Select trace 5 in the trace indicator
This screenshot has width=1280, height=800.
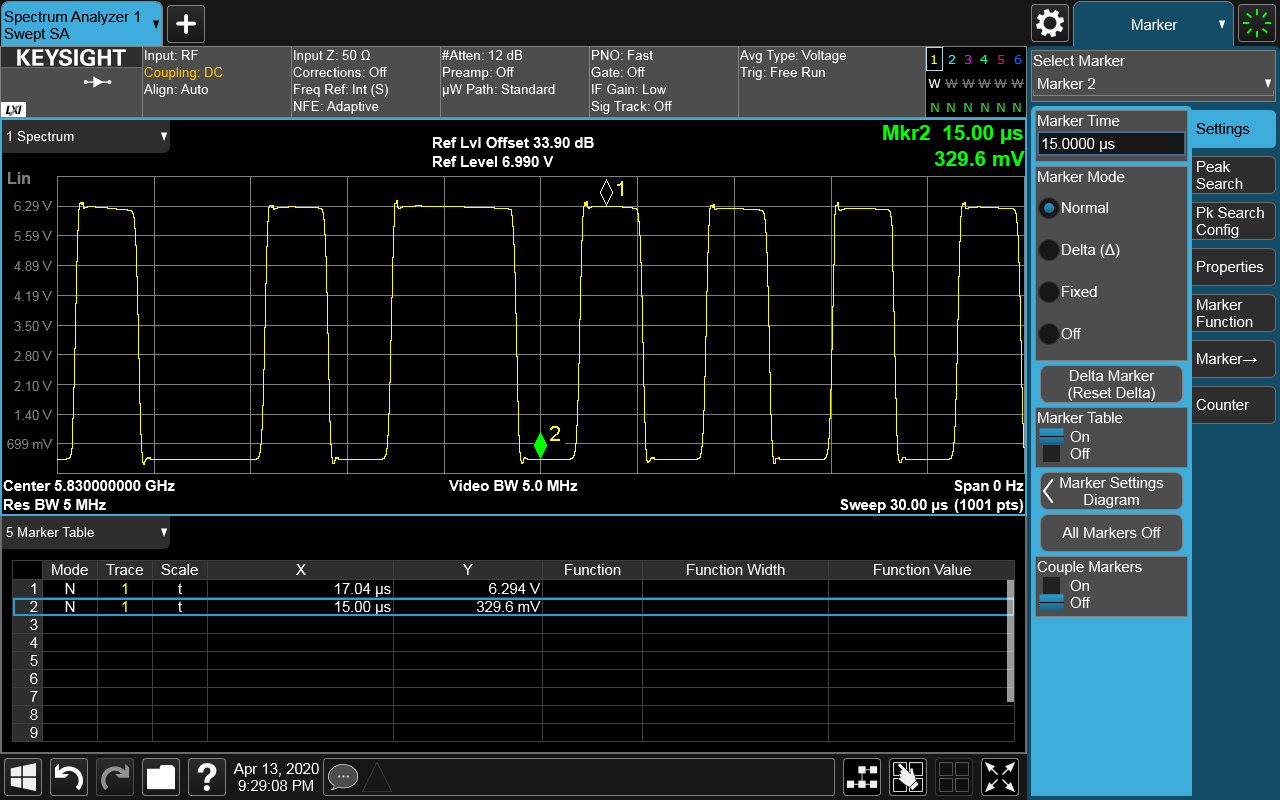pos(1001,60)
